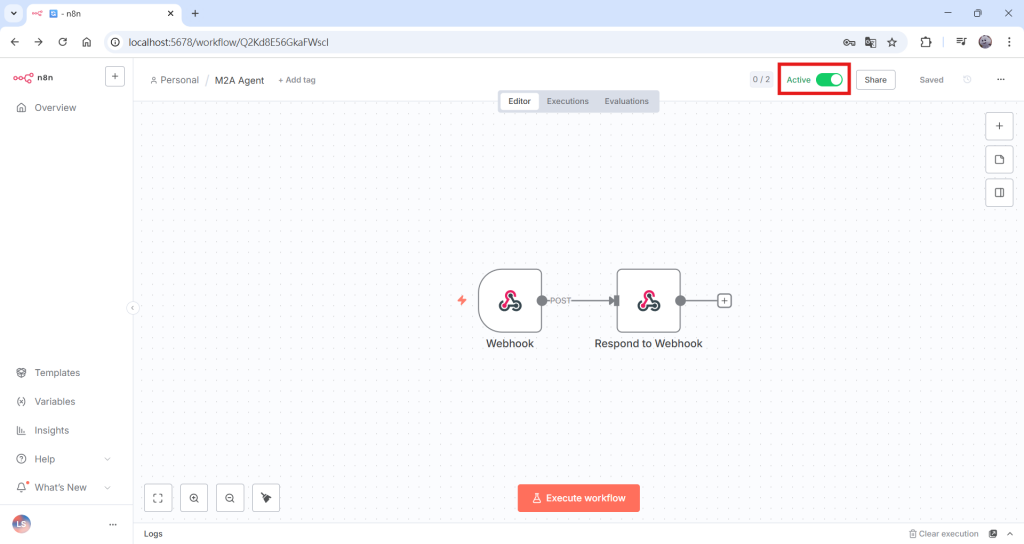Image resolution: width=1024 pixels, height=544 pixels.
Task: Click the Saved status text
Action: click(931, 80)
